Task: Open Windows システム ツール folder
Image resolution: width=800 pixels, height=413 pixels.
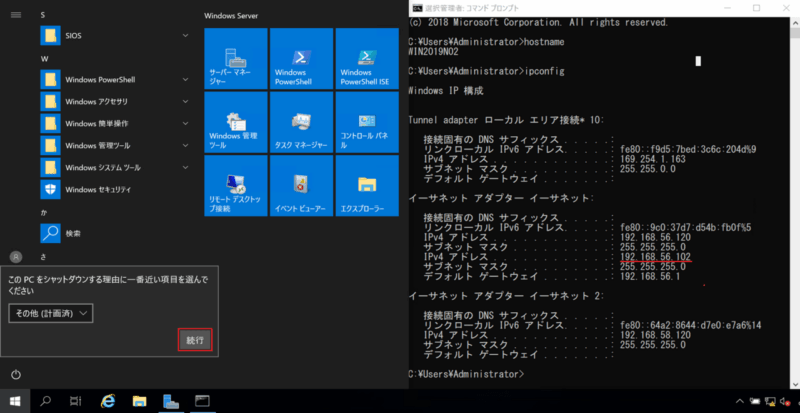Action: point(115,167)
